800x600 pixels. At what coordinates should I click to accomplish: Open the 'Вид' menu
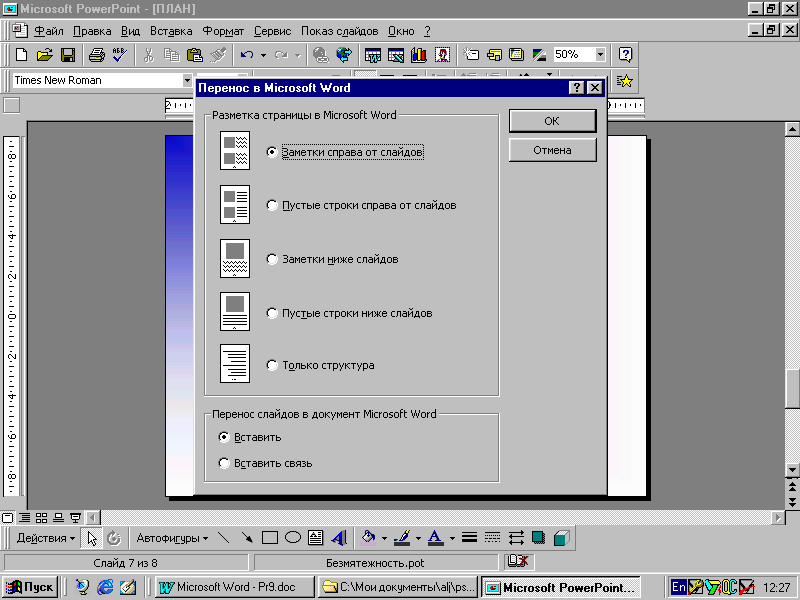click(130, 31)
